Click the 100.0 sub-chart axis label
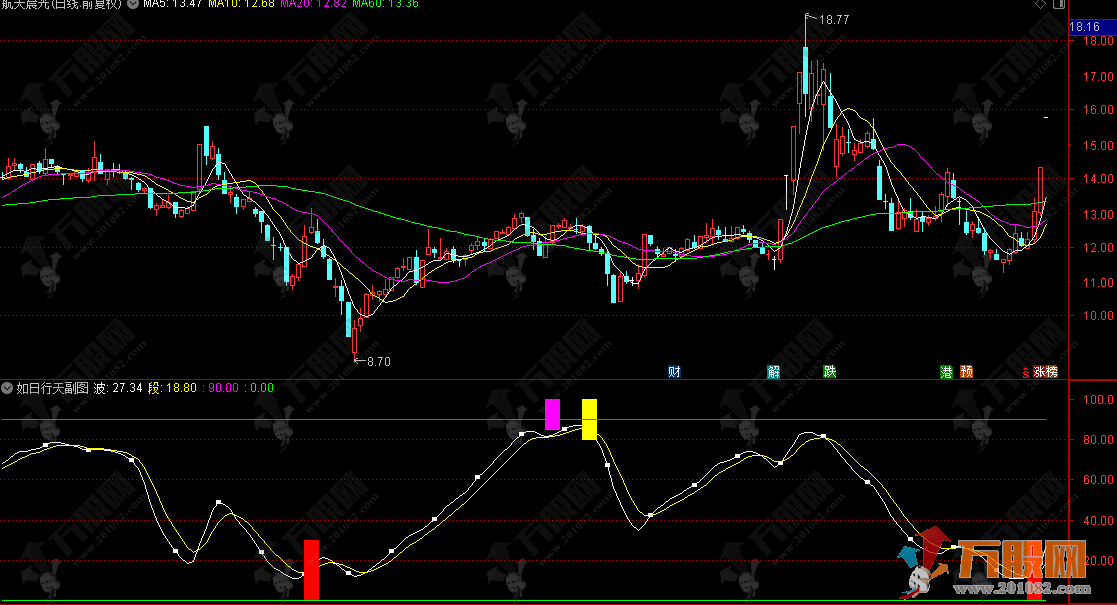The image size is (1117, 605). [x=1098, y=400]
